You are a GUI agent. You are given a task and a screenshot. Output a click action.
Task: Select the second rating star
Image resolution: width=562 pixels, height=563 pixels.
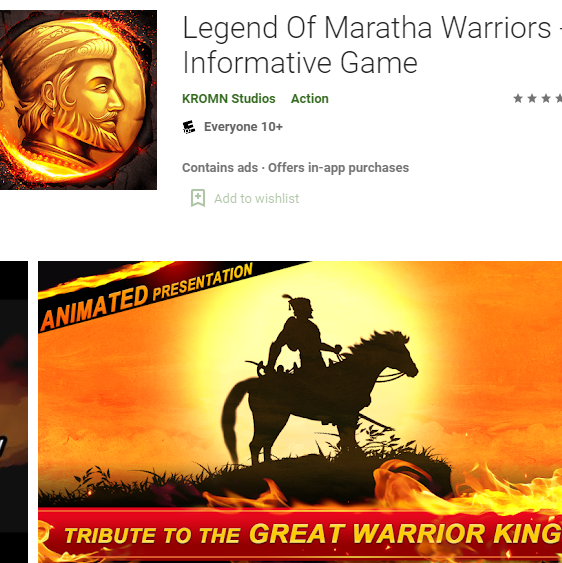532,98
